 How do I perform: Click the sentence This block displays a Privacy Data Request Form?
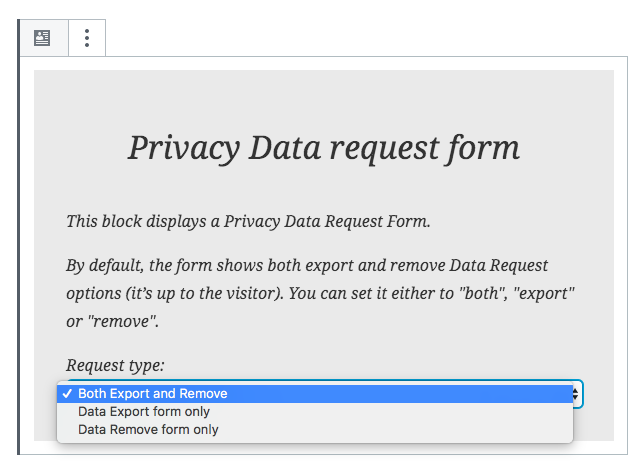249,221
